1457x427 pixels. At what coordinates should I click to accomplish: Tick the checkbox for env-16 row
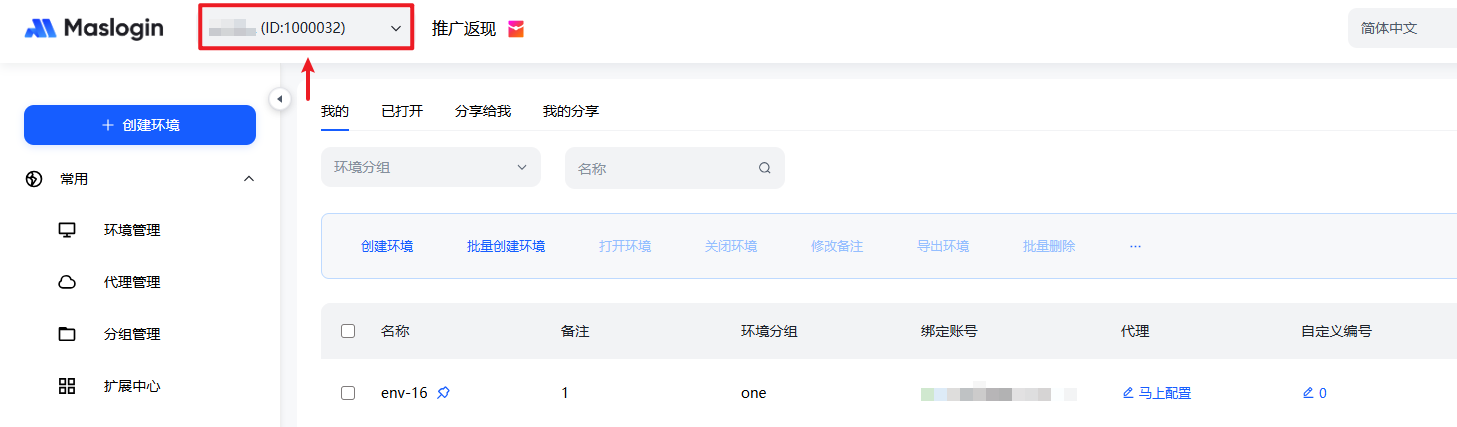pos(348,393)
